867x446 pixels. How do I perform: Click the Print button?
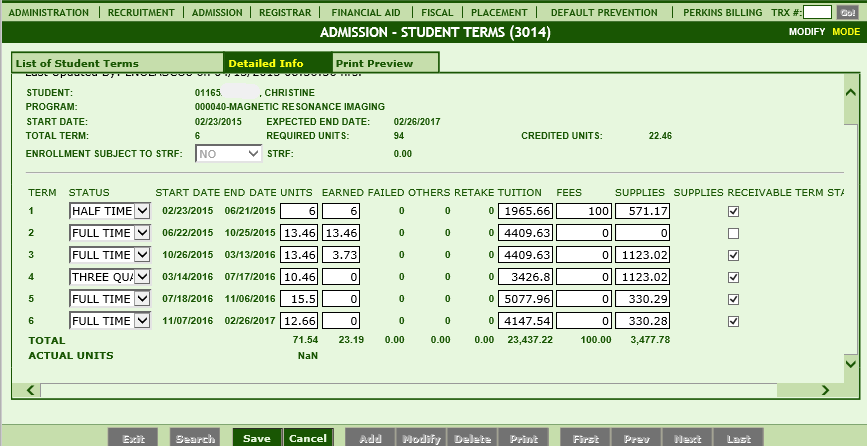coord(524,438)
